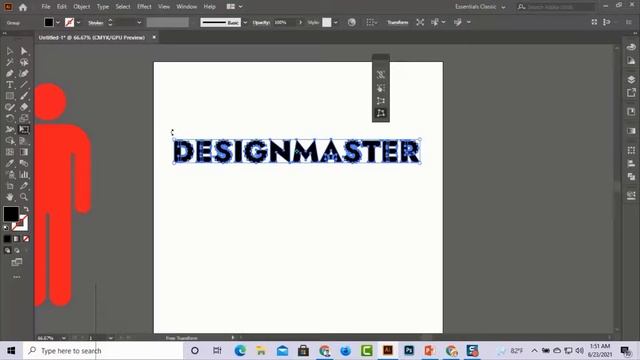Change the screen mode
This screenshot has height=360, width=640.
[x=17, y=262]
